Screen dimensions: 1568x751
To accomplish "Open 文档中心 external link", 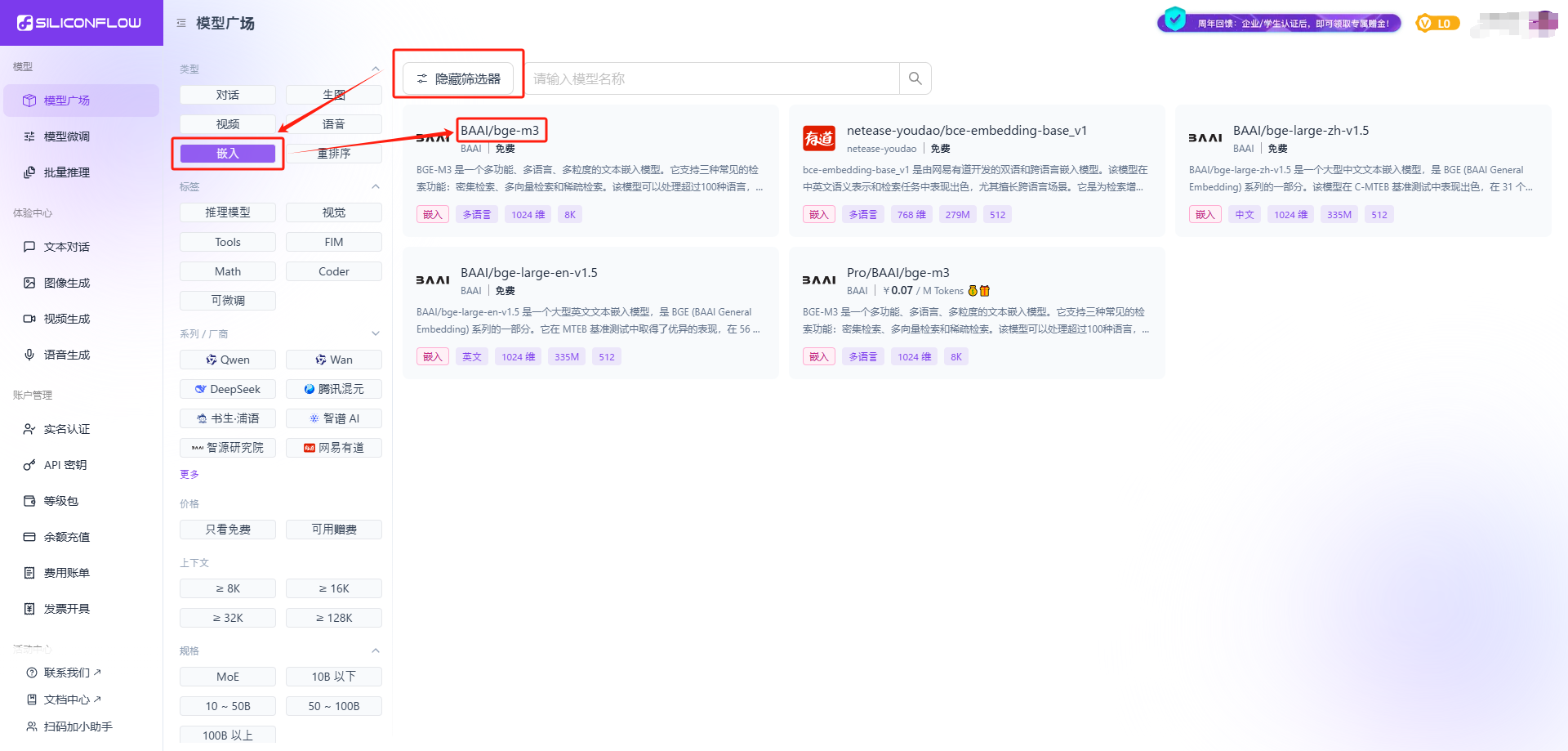I will (65, 700).
